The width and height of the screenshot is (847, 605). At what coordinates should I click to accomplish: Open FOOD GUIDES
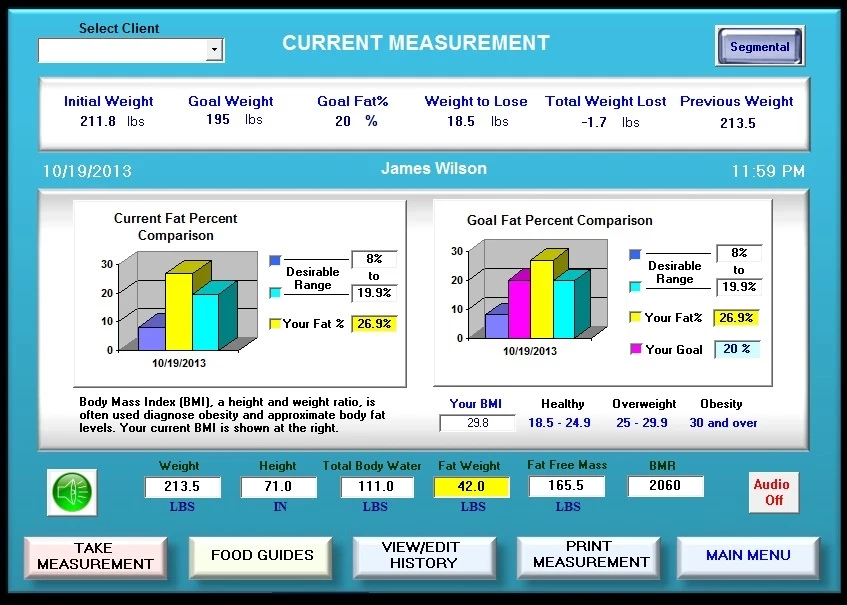(260, 556)
